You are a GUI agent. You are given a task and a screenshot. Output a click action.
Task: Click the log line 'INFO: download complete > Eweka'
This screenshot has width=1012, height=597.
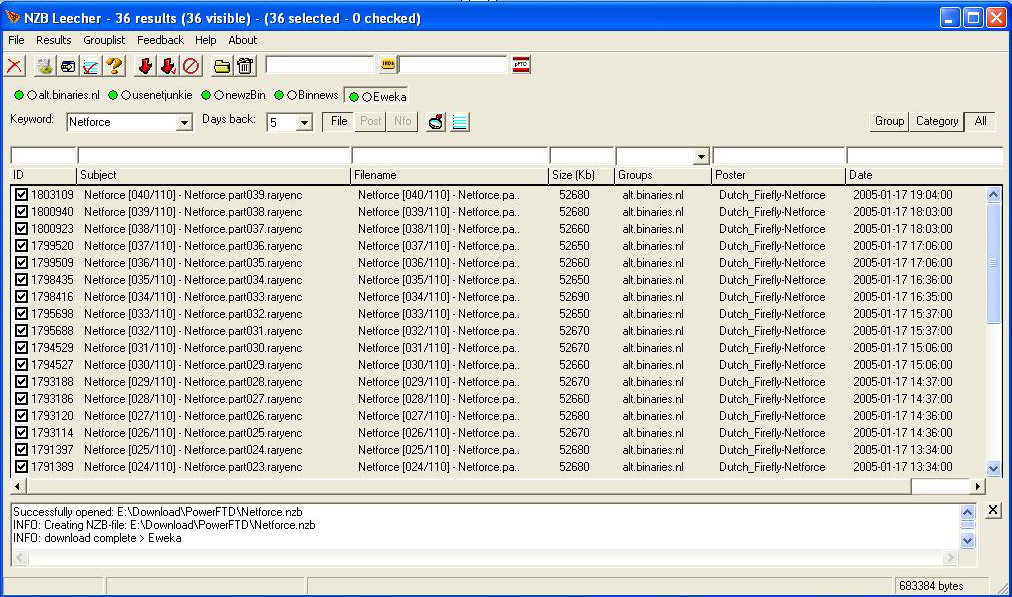pyautogui.click(x=97, y=538)
